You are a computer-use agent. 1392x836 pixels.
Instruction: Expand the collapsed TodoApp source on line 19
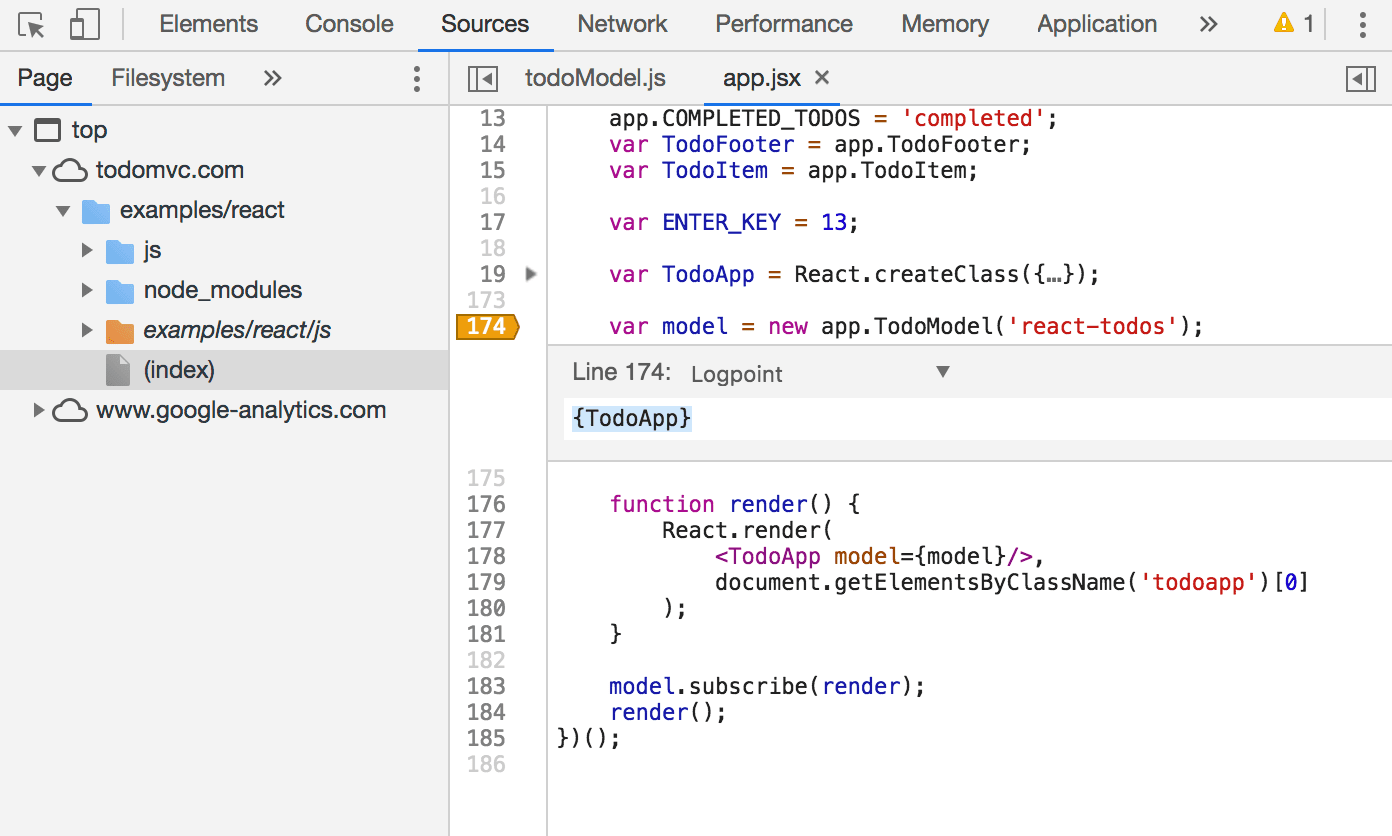531,273
